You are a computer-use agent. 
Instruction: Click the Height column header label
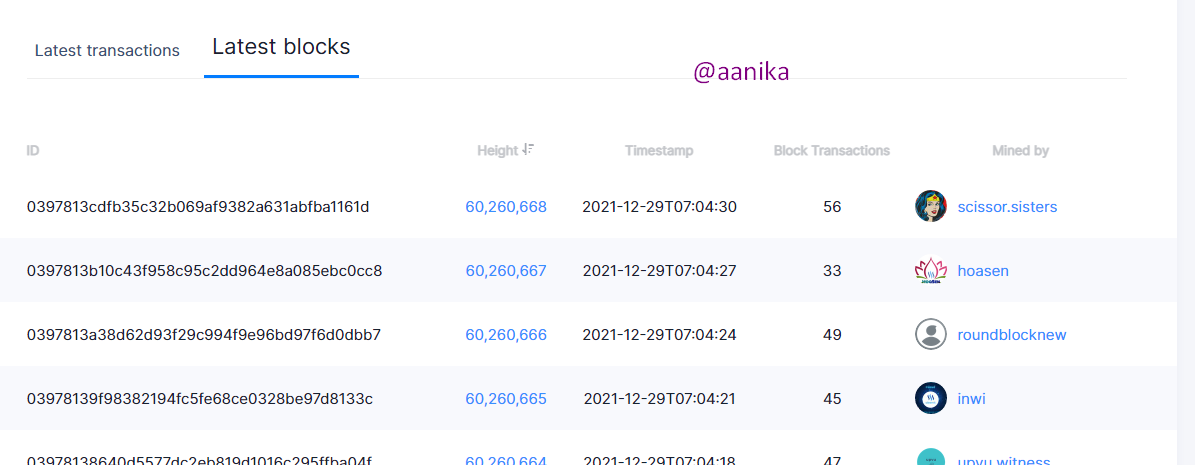tap(498, 151)
